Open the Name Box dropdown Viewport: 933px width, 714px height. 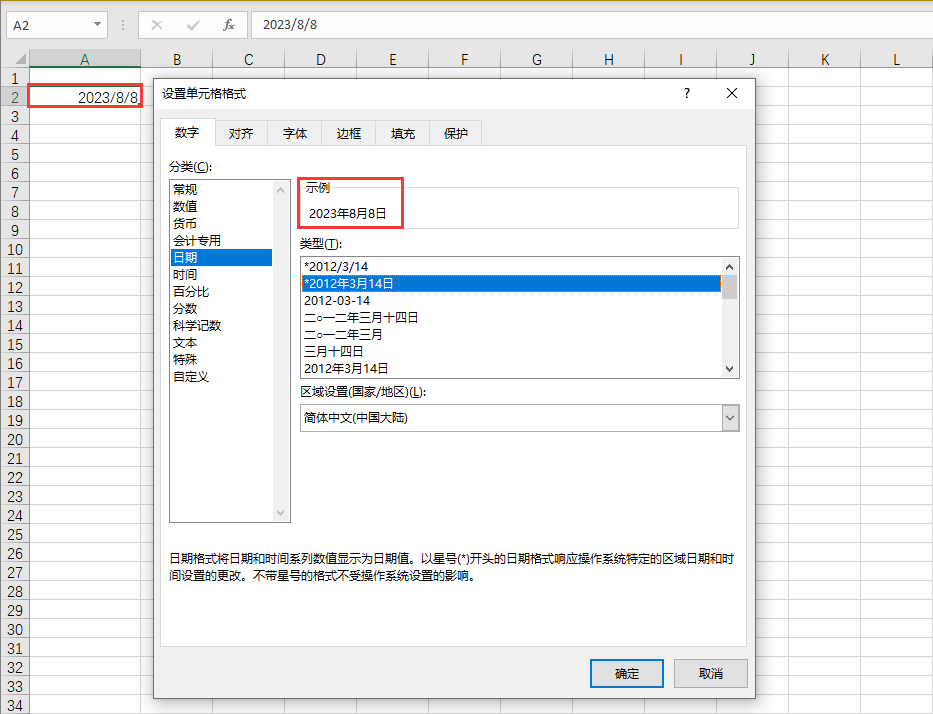pyautogui.click(x=96, y=24)
